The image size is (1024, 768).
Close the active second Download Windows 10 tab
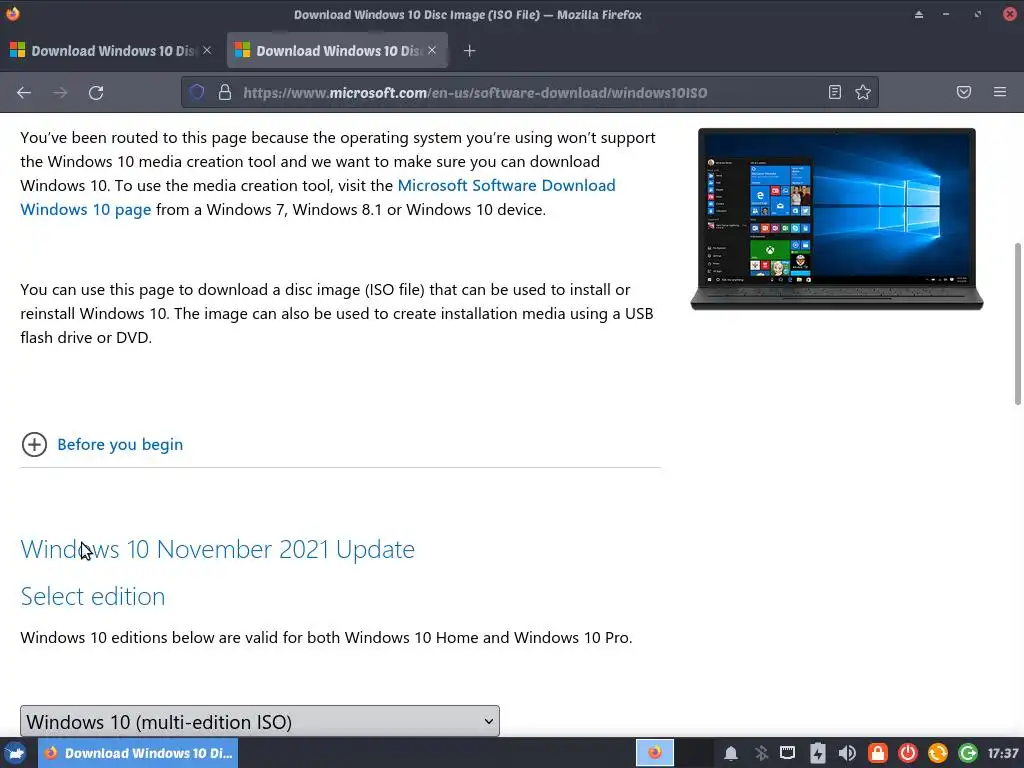(432, 50)
